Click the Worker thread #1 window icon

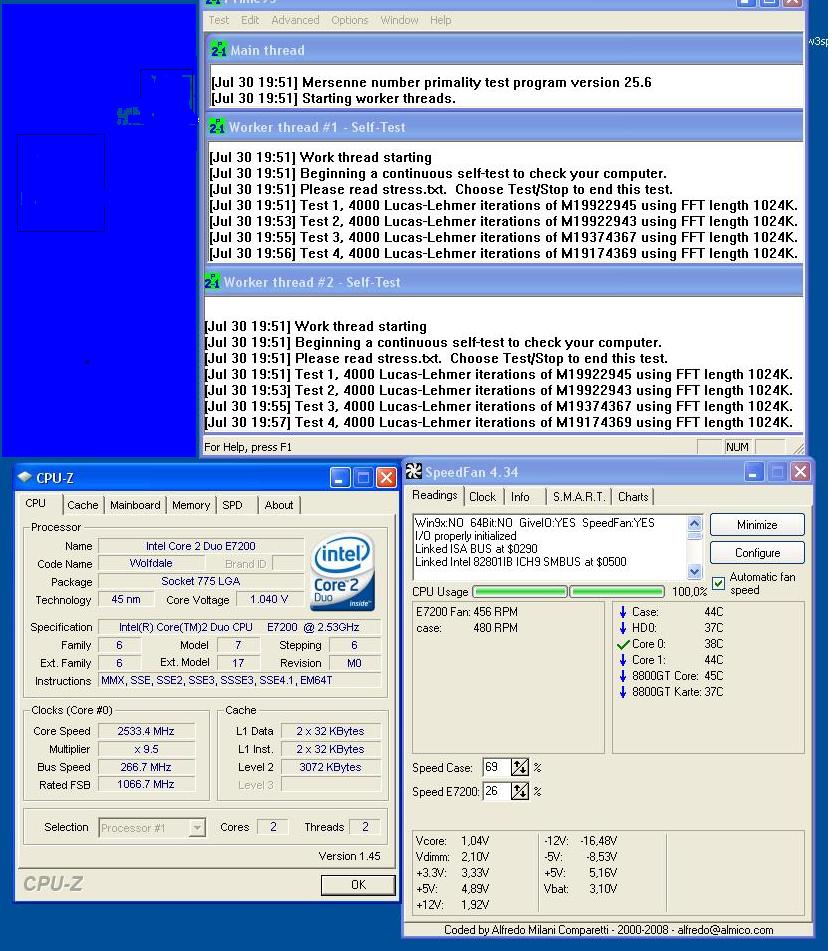tap(217, 126)
